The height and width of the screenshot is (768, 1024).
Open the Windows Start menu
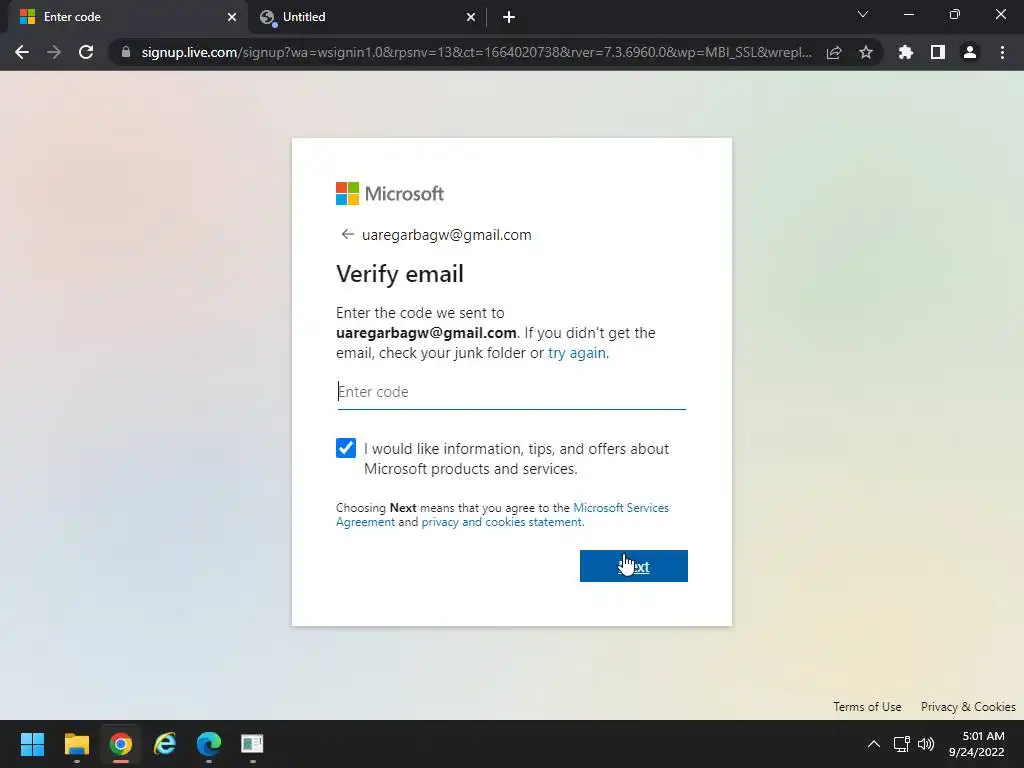[32, 744]
